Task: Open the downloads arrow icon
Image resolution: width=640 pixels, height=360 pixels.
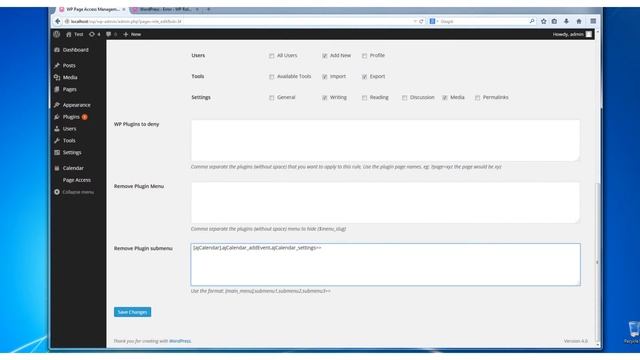Action: click(x=566, y=21)
